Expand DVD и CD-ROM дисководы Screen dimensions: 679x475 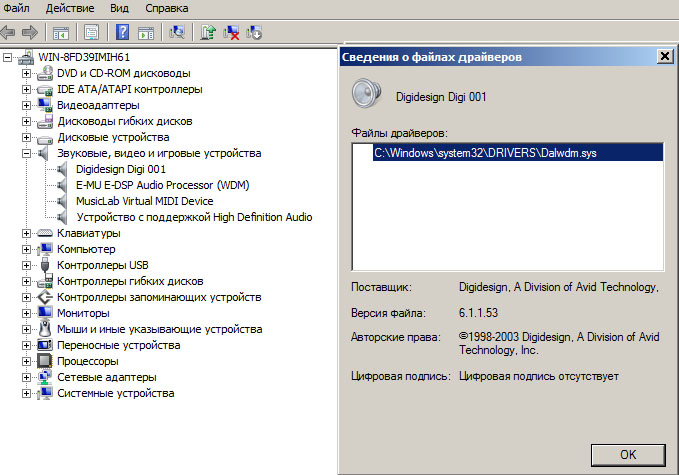click(26, 73)
